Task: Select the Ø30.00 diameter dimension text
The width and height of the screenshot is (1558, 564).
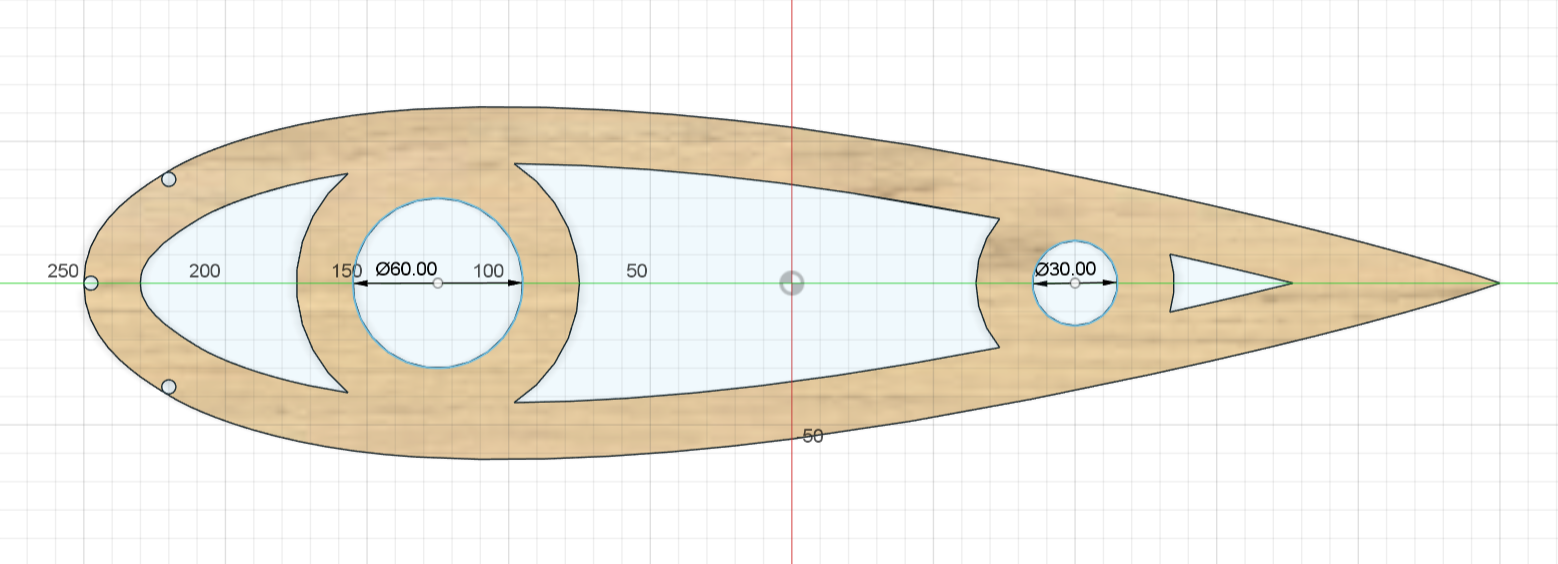Action: tap(1065, 269)
